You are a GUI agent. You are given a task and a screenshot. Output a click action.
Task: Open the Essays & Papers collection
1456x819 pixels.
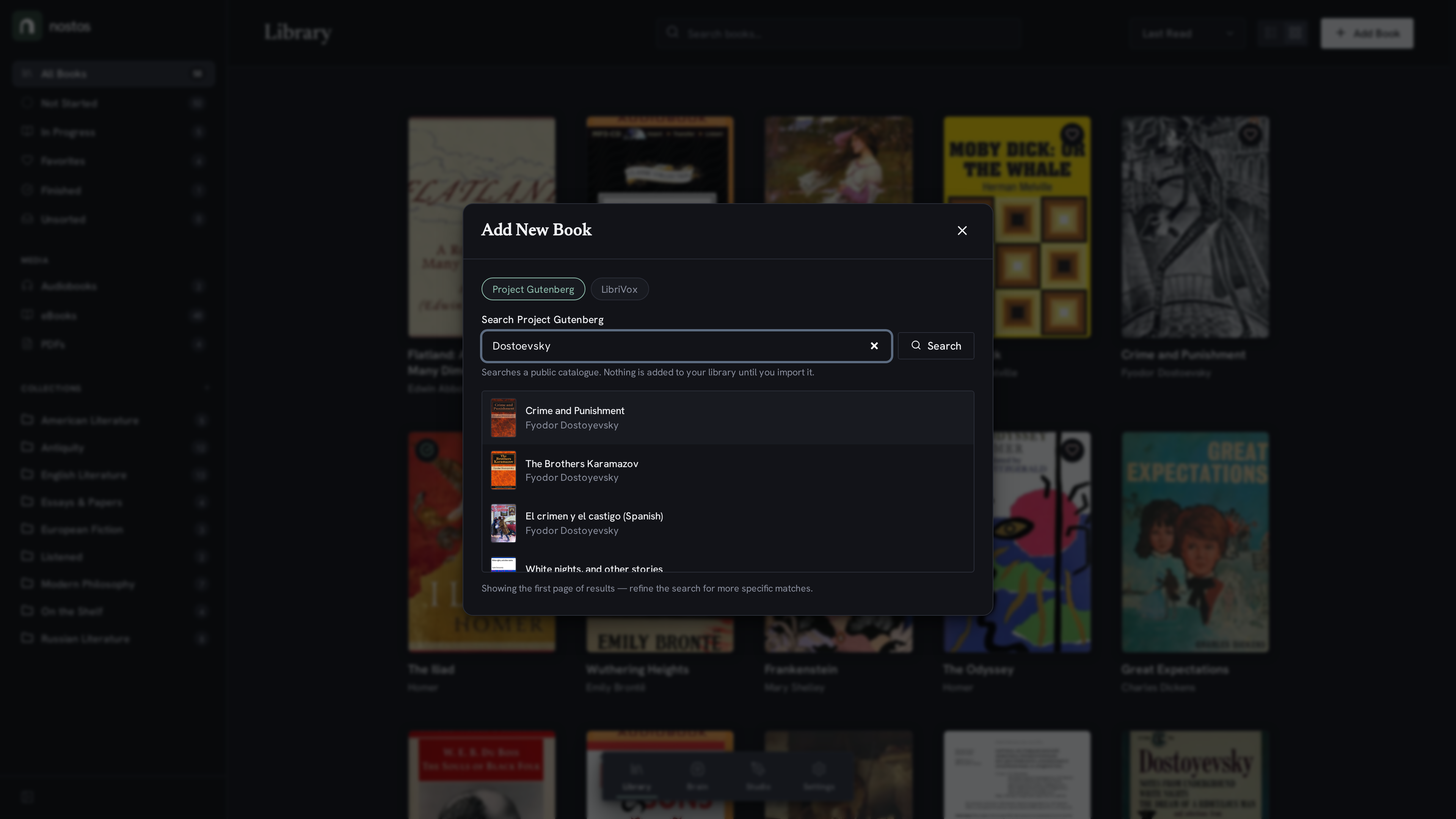113,502
